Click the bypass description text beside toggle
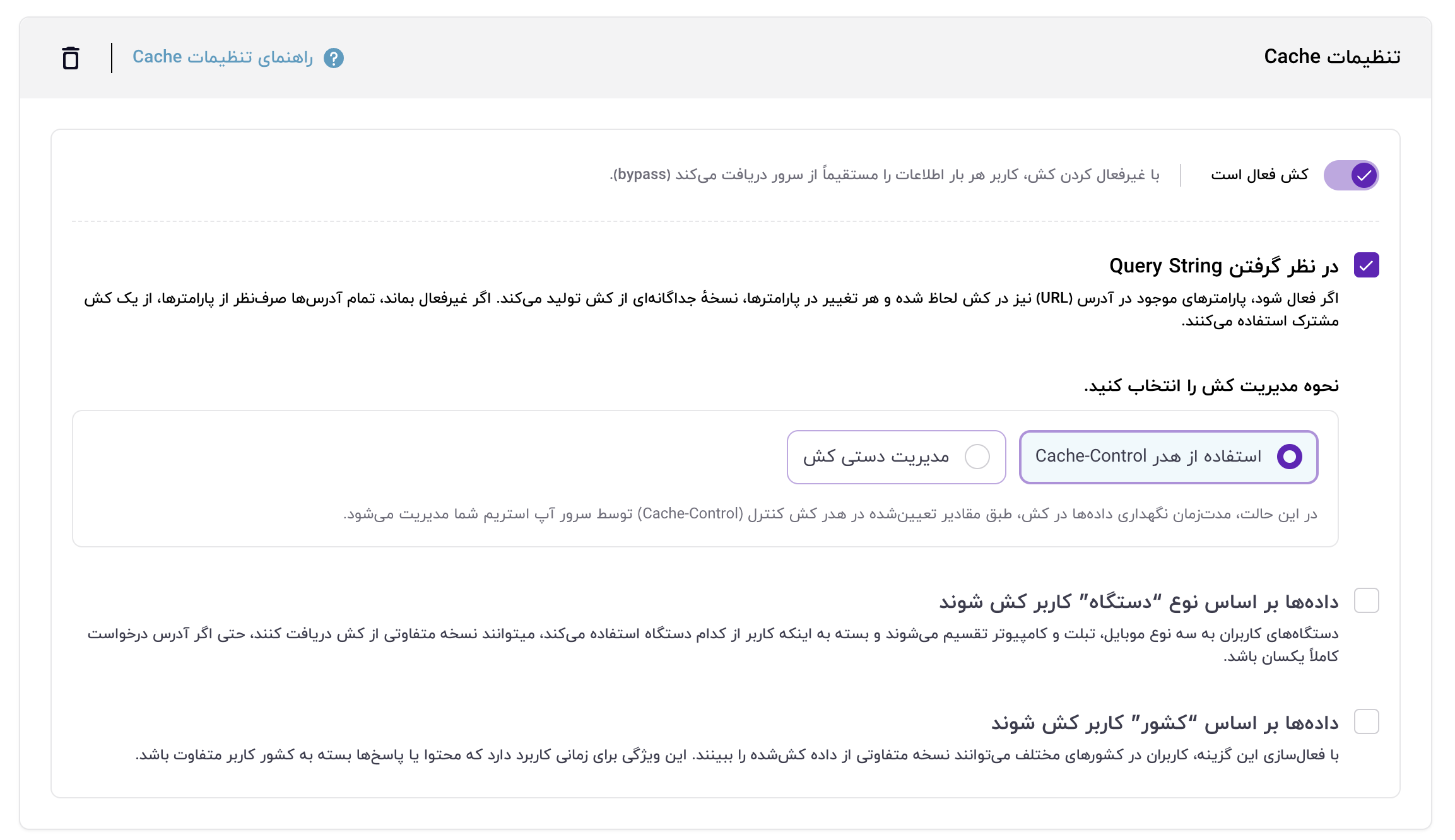 pyautogui.click(x=884, y=175)
